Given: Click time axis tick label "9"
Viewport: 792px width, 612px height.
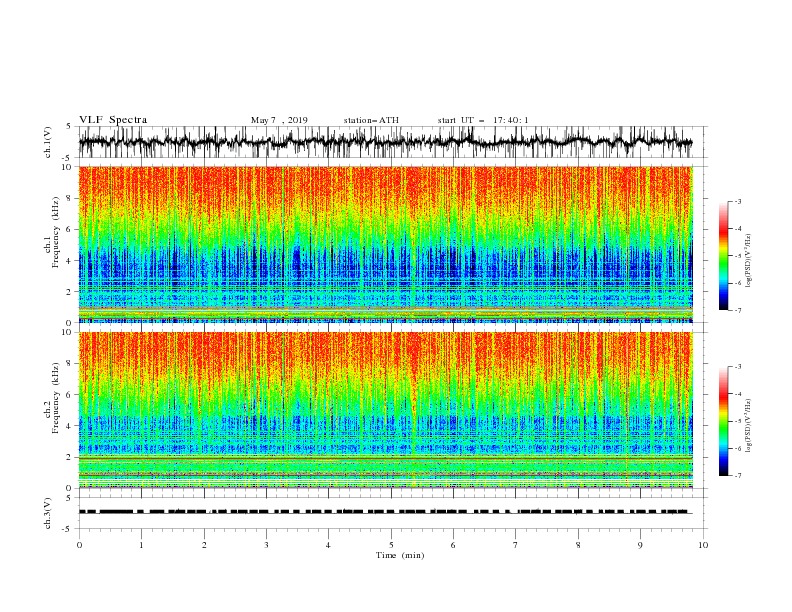Looking at the screenshot, I should click(640, 545).
